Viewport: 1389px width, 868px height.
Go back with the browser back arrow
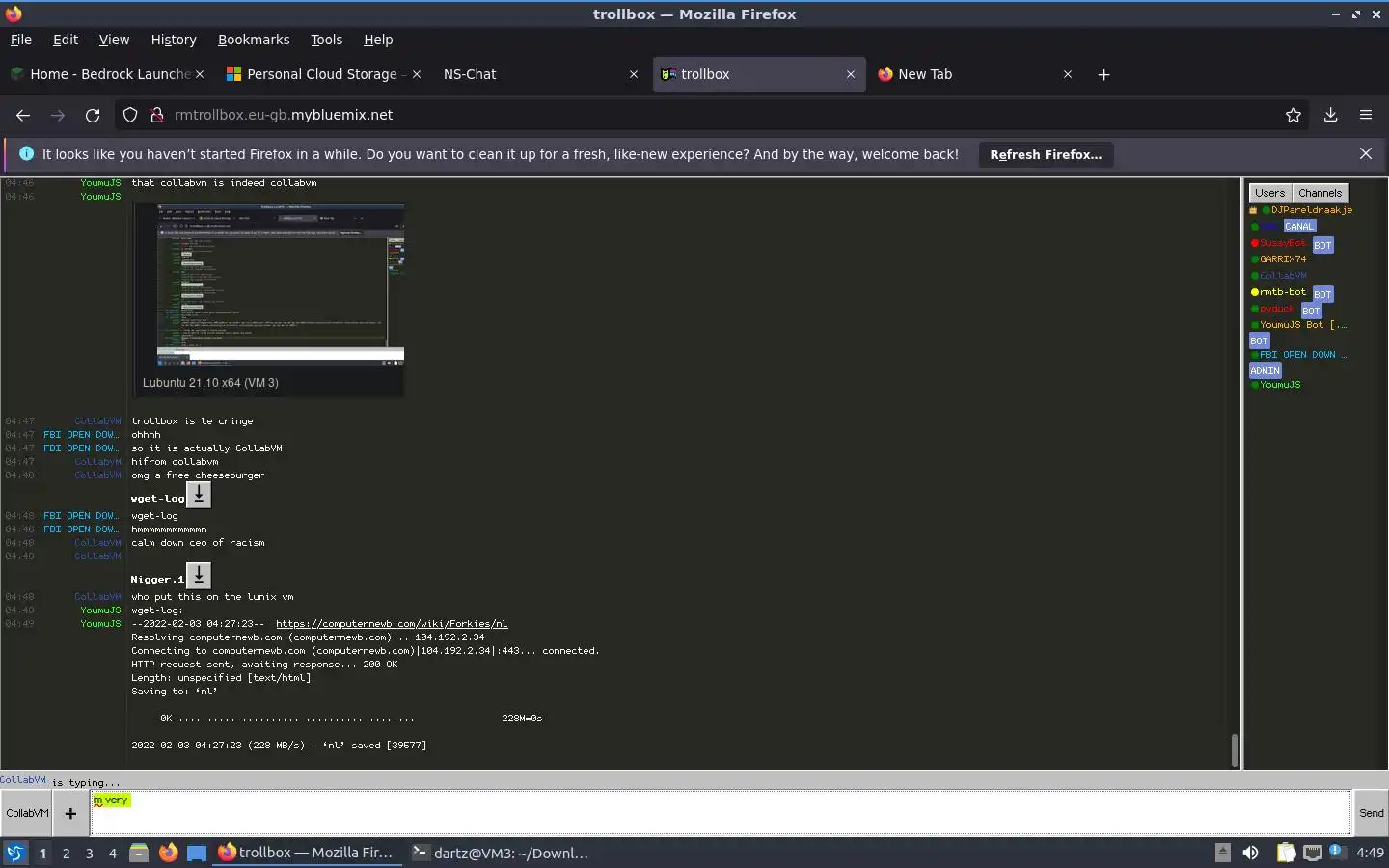point(23,115)
